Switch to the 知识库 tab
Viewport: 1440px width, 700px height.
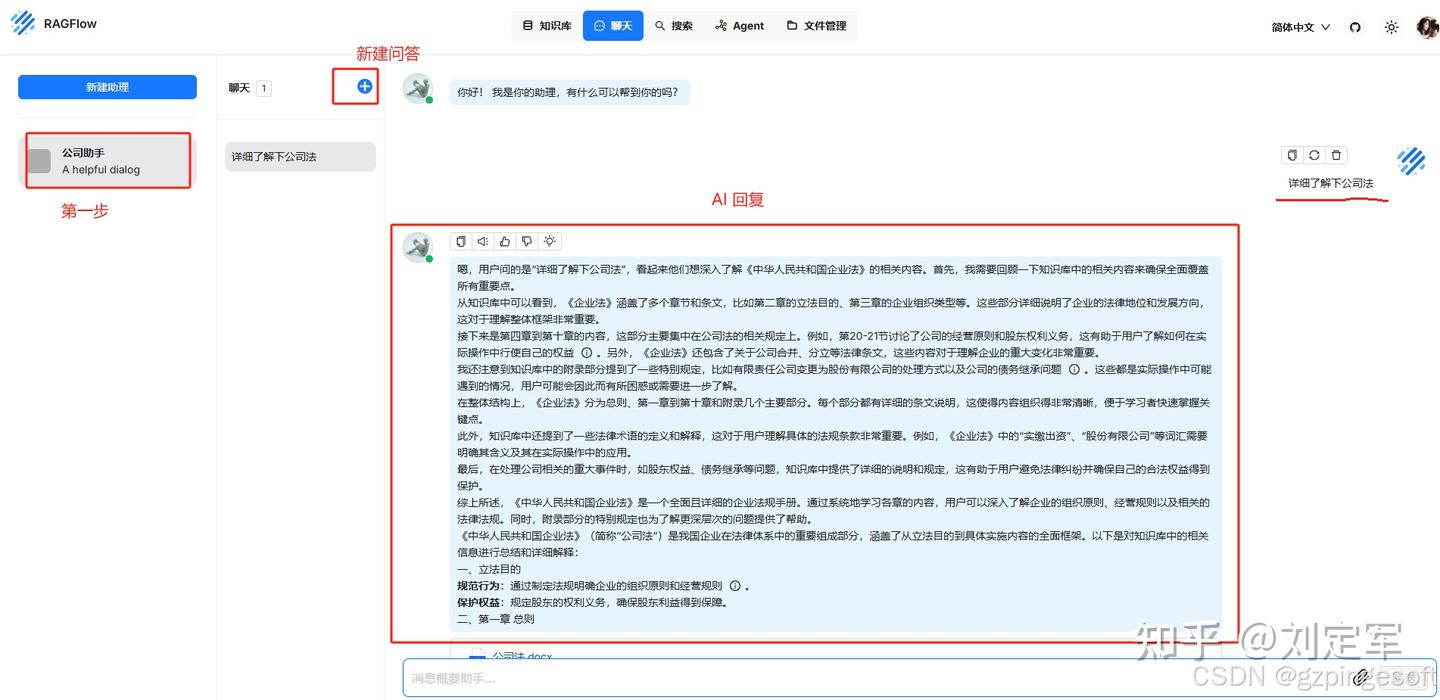[547, 26]
